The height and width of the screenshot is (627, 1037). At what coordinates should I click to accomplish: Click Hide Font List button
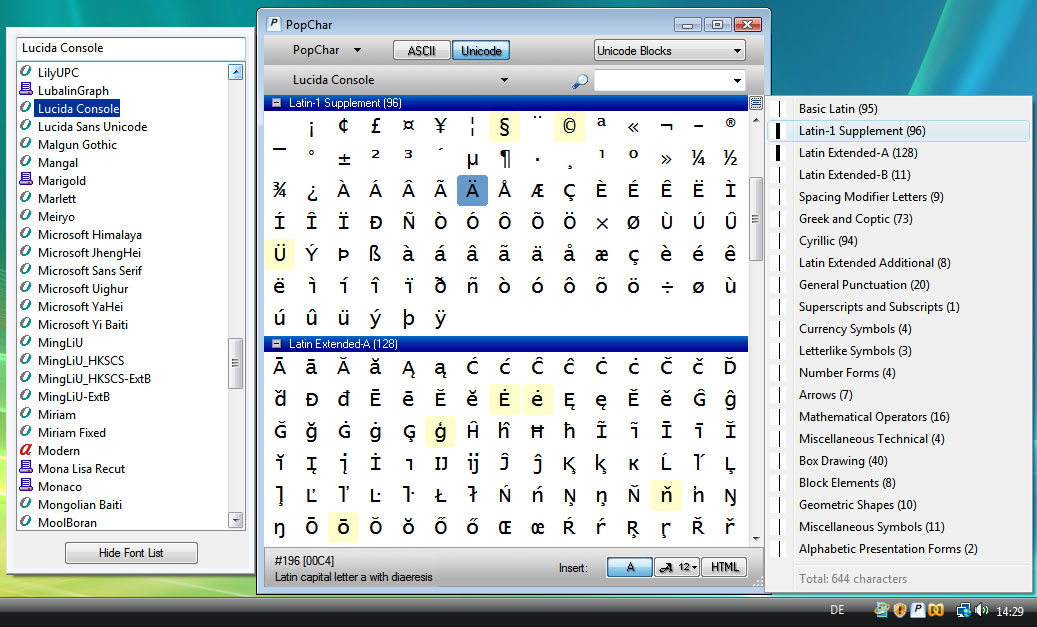pyautogui.click(x=131, y=553)
